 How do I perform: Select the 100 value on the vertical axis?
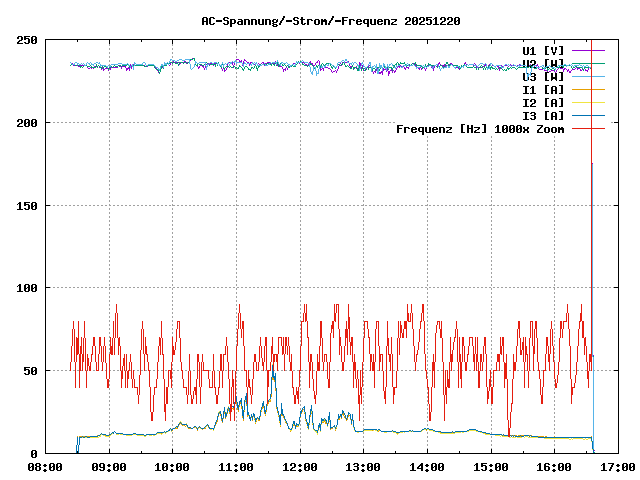(x=27, y=288)
